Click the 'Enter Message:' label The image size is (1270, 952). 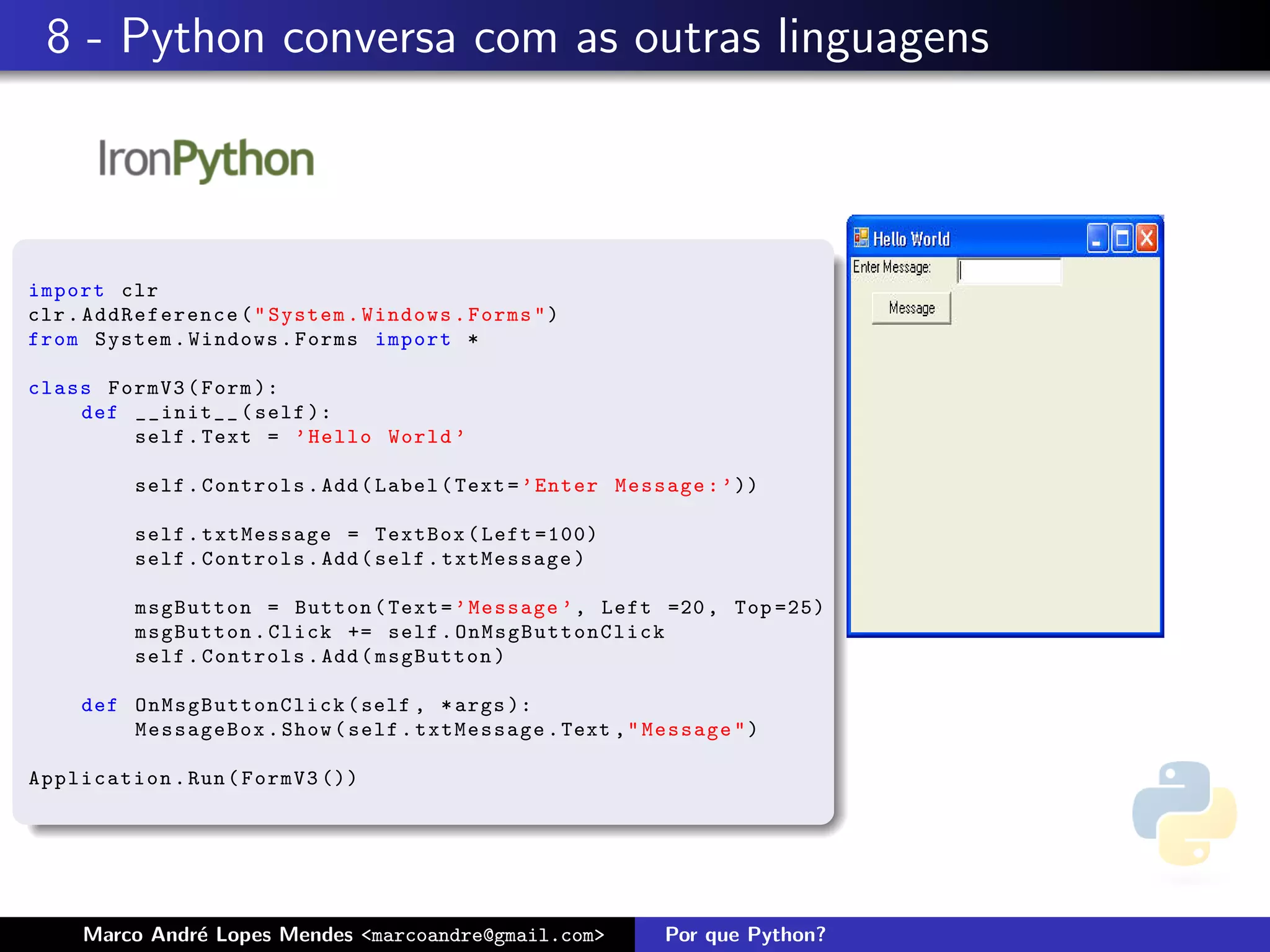pos(892,267)
